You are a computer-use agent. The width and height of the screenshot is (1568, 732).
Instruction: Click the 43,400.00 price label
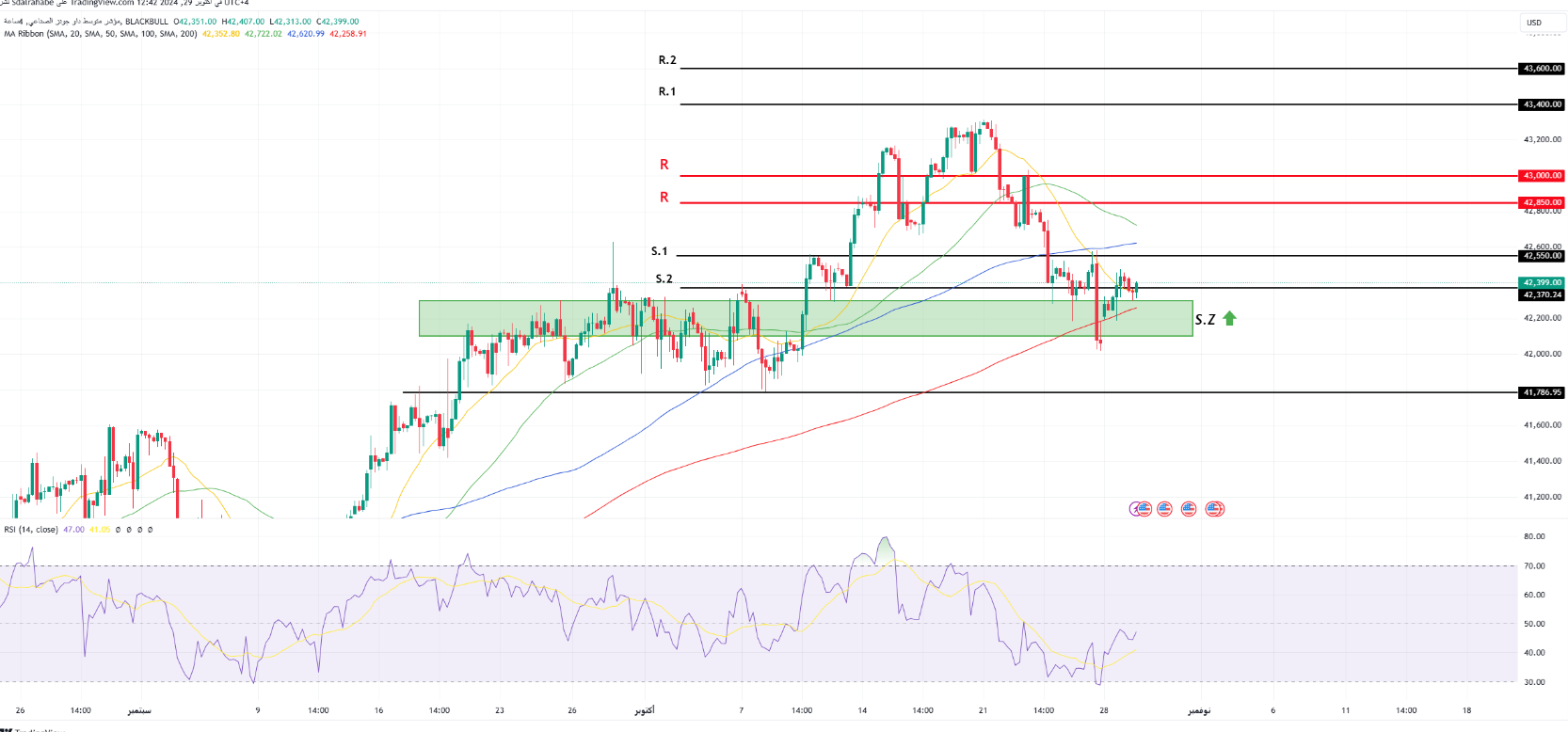(x=1543, y=104)
